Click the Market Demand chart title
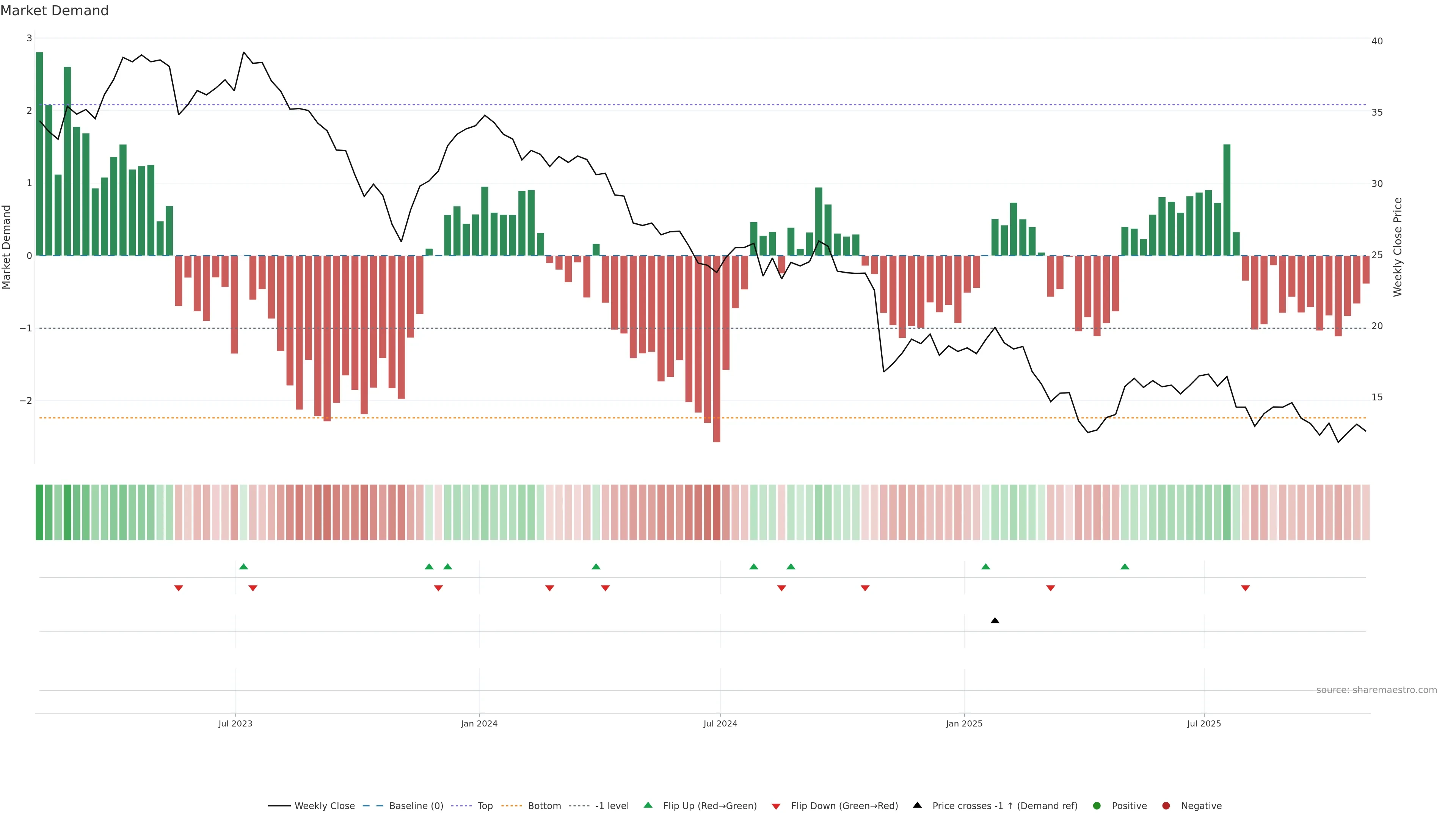 (54, 11)
